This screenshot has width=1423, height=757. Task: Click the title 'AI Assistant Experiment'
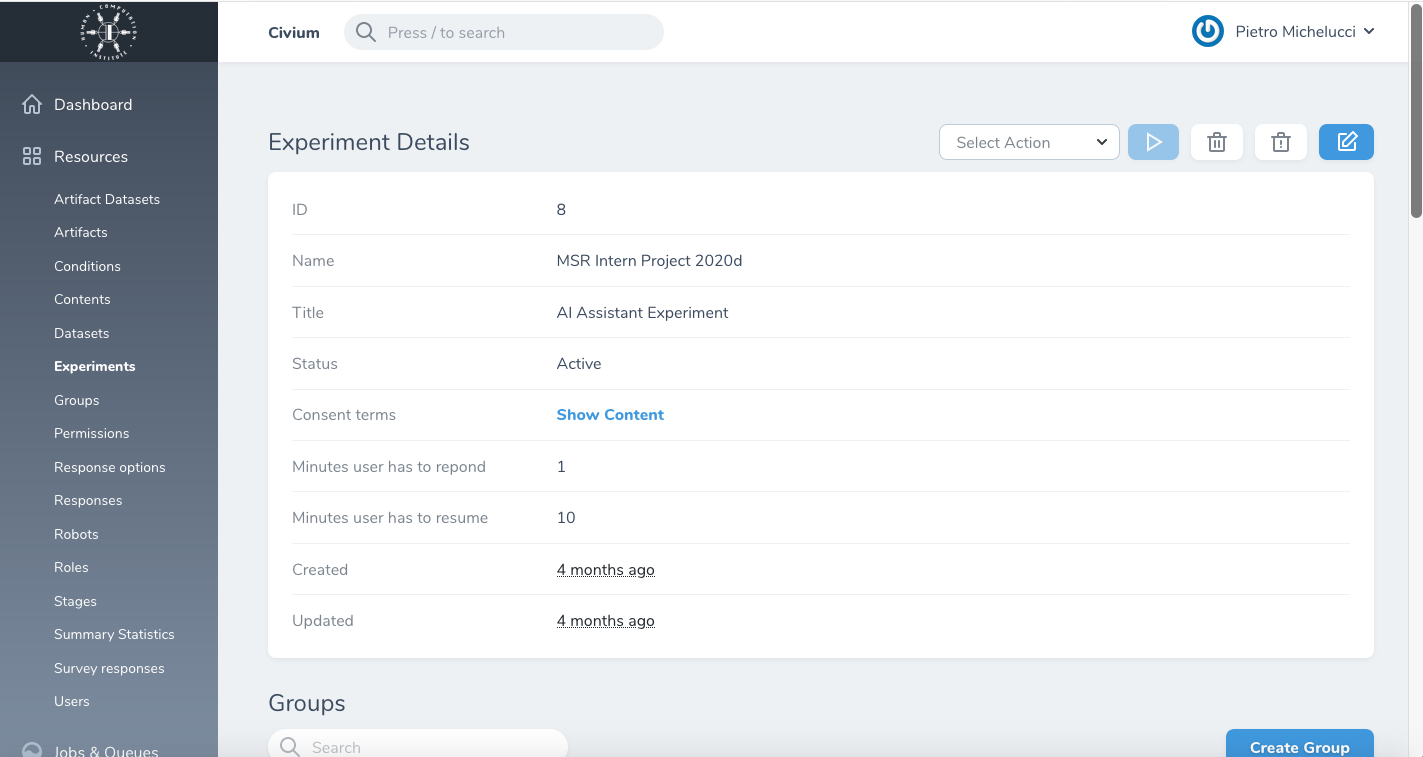(642, 313)
